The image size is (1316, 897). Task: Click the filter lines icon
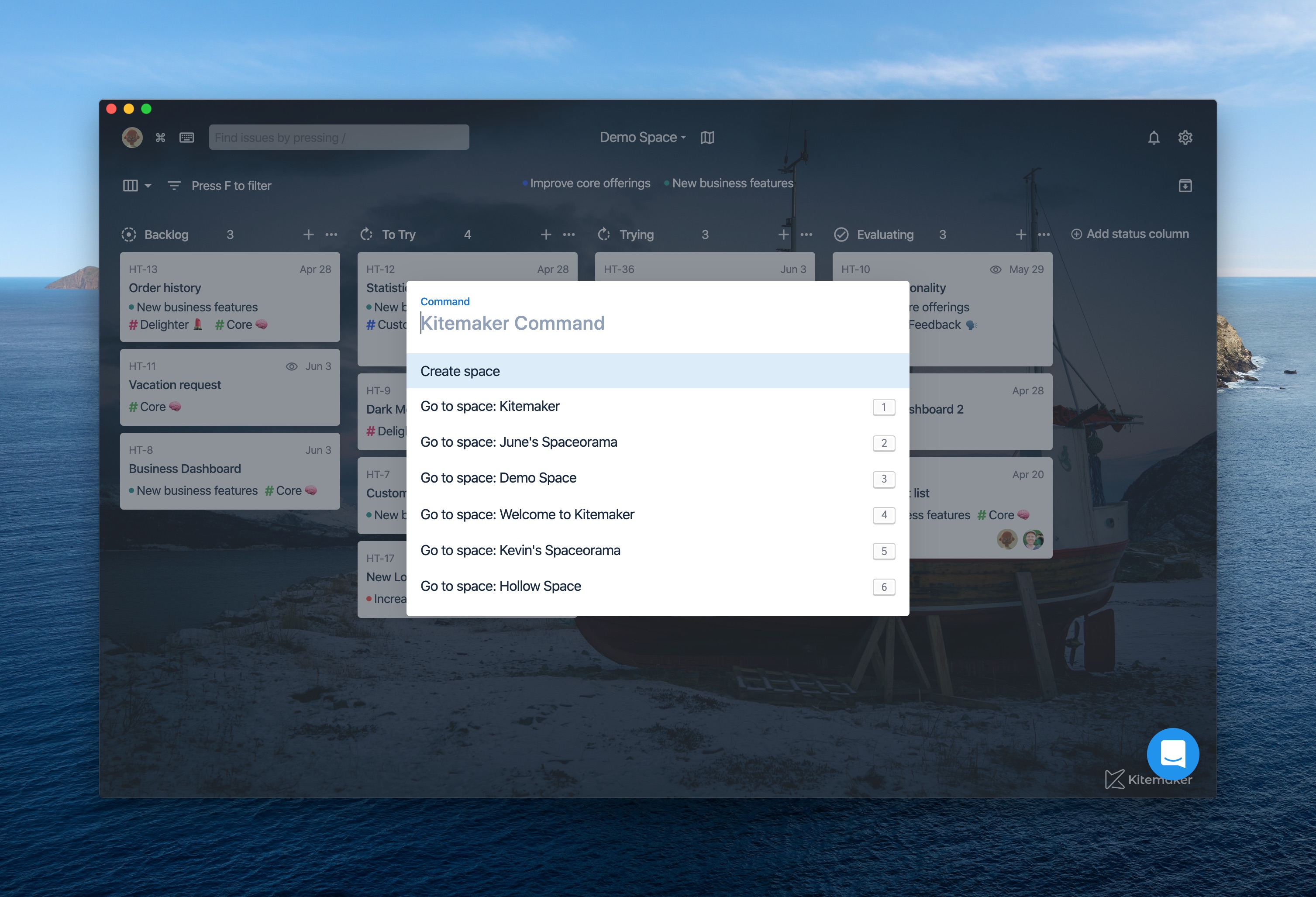tap(174, 186)
